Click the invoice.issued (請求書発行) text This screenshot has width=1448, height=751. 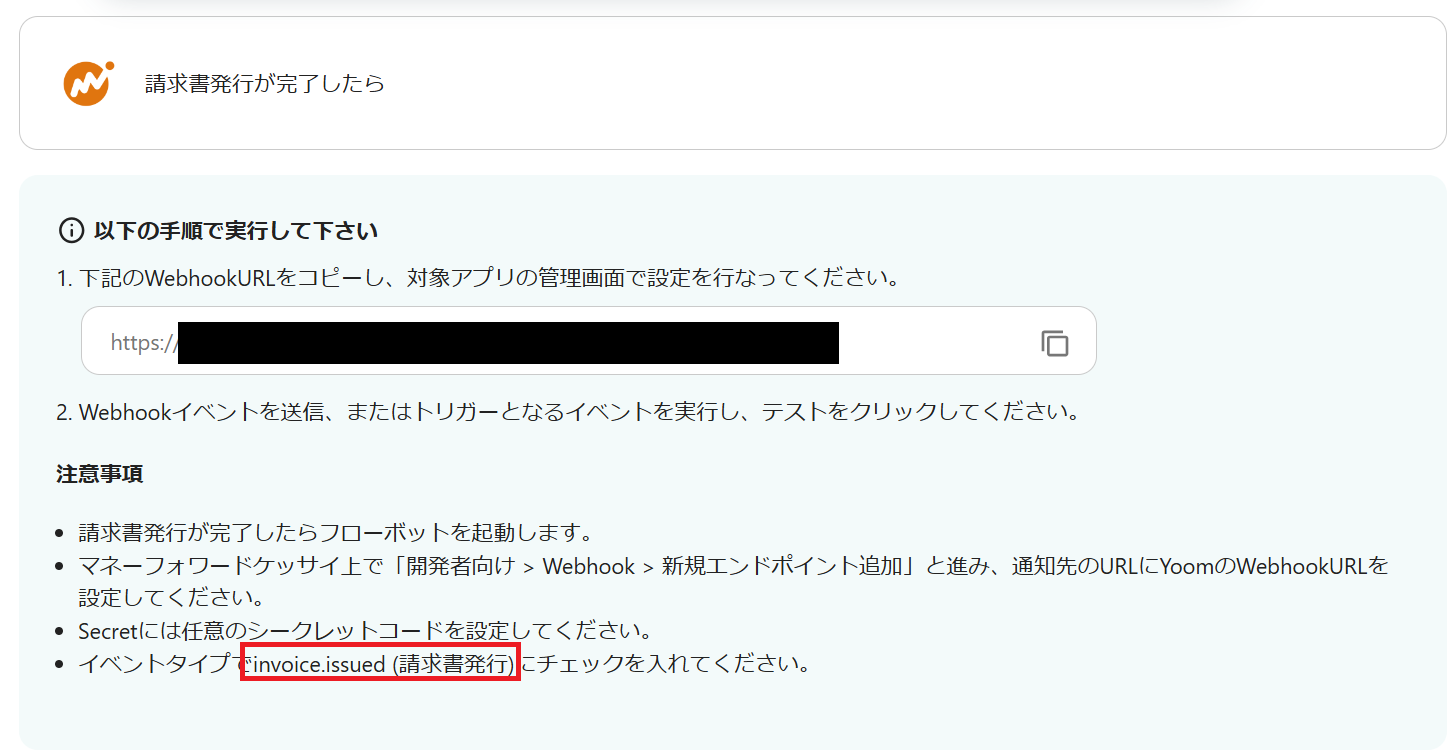click(384, 664)
